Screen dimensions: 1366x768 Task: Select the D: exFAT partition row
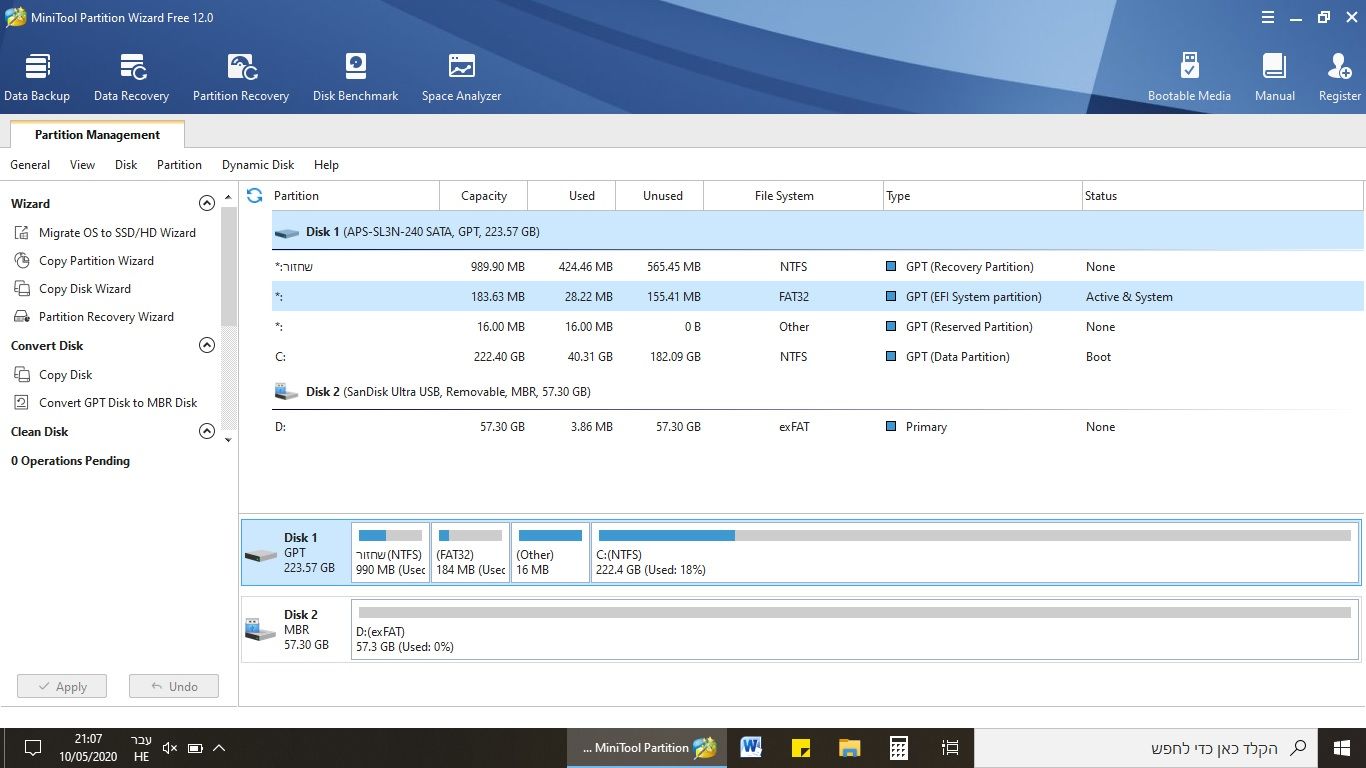(700, 427)
